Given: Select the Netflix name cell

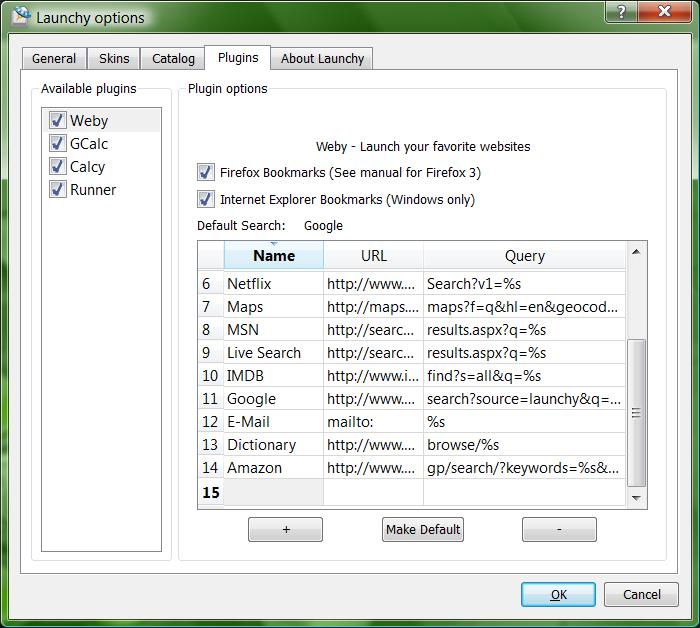Looking at the screenshot, I should [274, 283].
